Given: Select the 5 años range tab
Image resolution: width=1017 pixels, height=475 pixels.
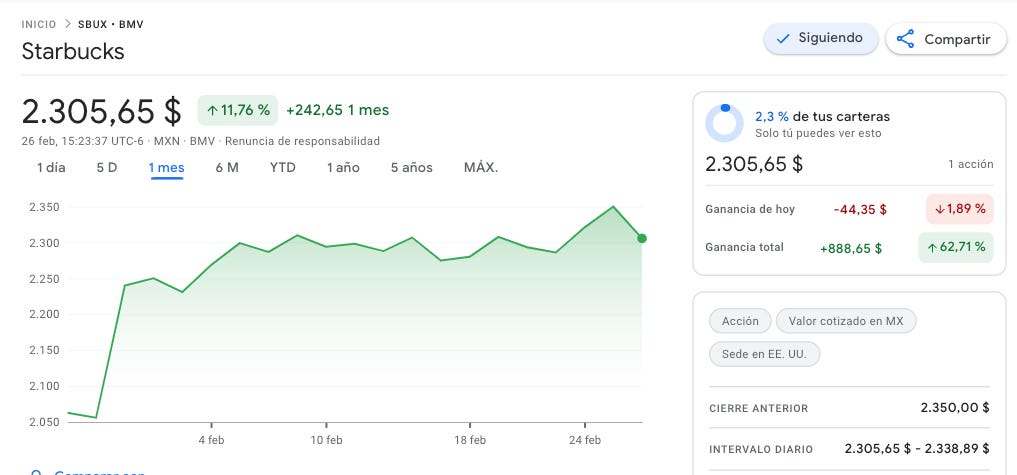Looking at the screenshot, I should (x=411, y=167).
